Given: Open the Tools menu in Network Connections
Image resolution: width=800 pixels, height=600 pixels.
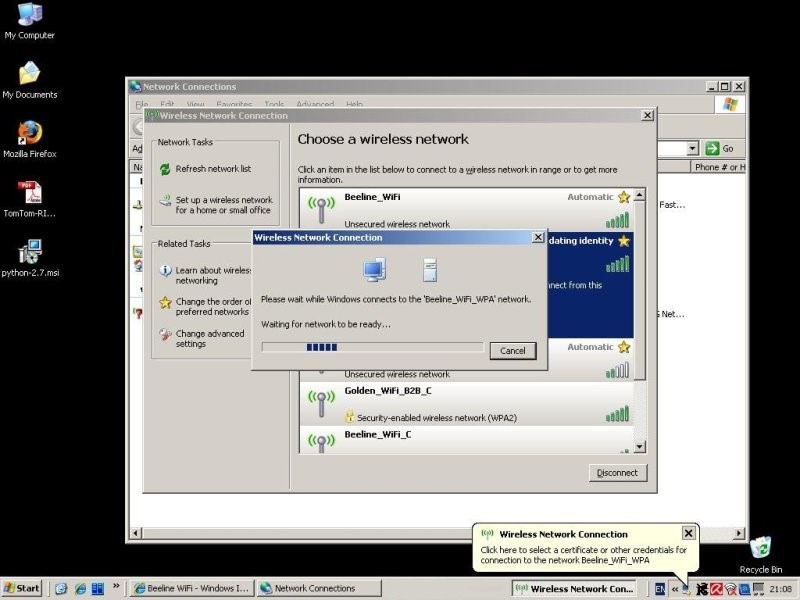Looking at the screenshot, I should click(x=274, y=104).
